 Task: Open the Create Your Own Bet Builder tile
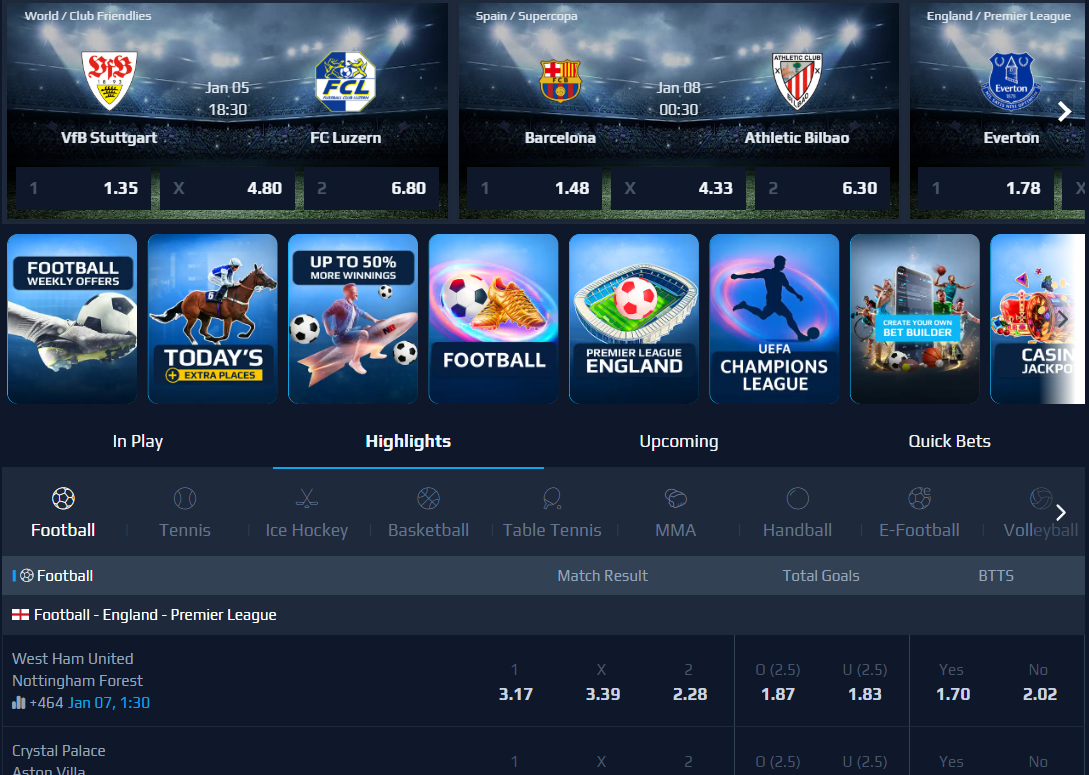tap(915, 319)
